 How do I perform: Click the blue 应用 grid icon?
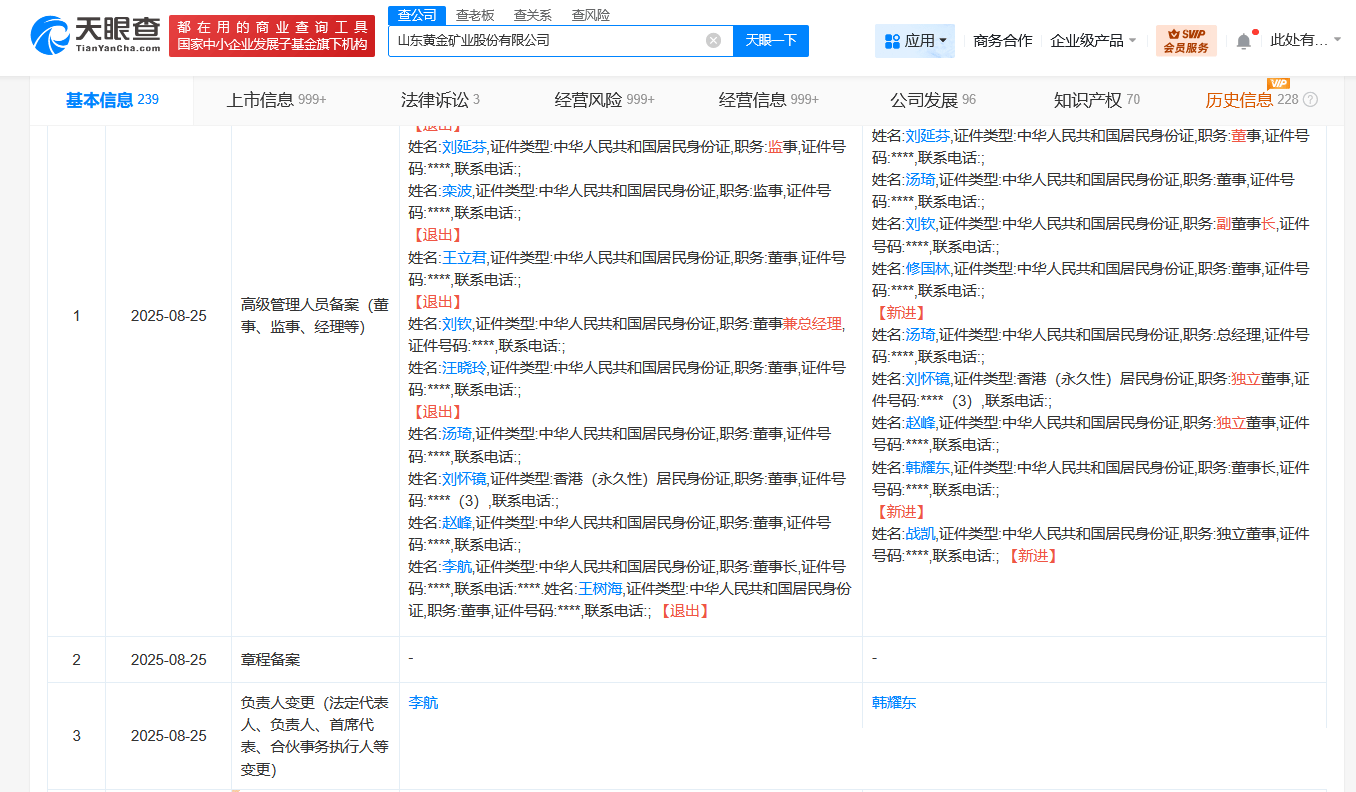tap(890, 38)
